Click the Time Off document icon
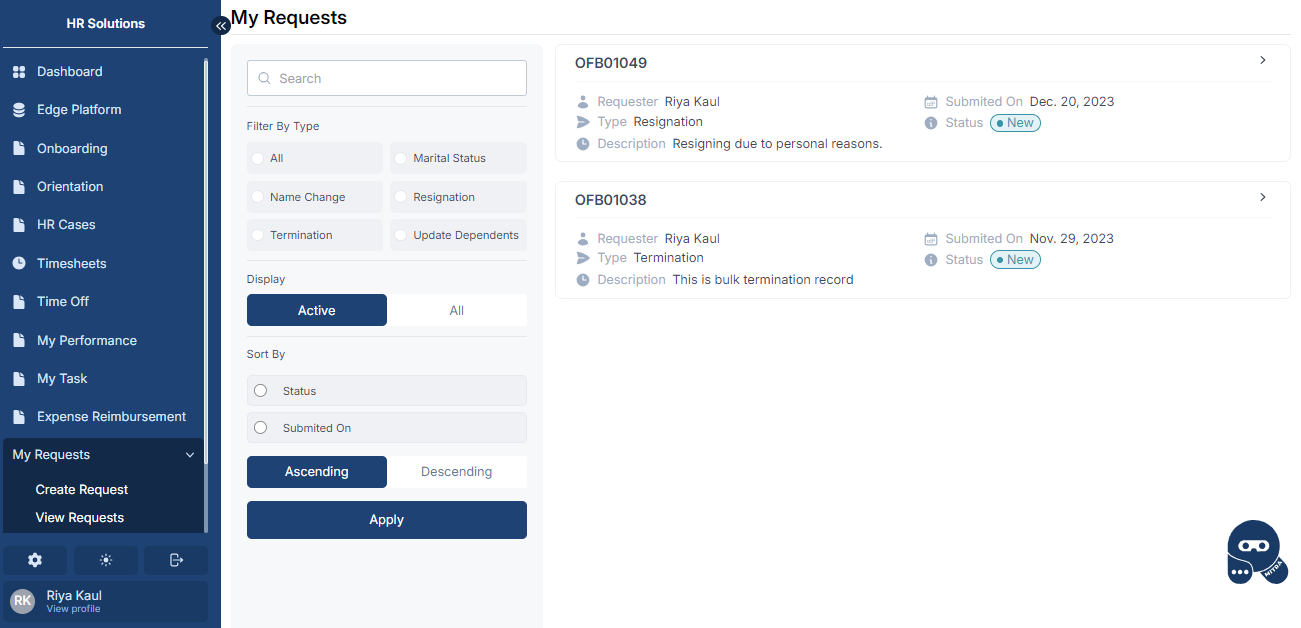The height and width of the screenshot is (628, 1301). 18,302
